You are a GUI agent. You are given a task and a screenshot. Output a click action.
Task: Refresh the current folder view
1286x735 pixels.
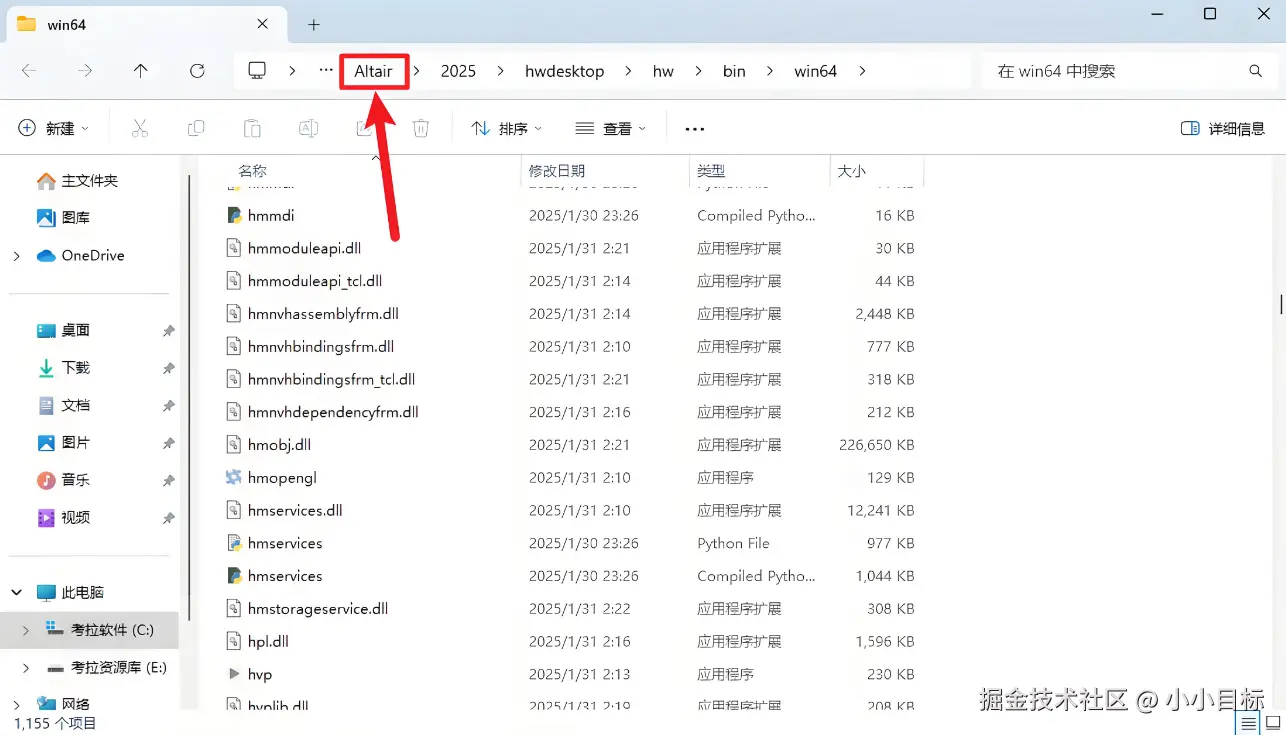(x=197, y=71)
